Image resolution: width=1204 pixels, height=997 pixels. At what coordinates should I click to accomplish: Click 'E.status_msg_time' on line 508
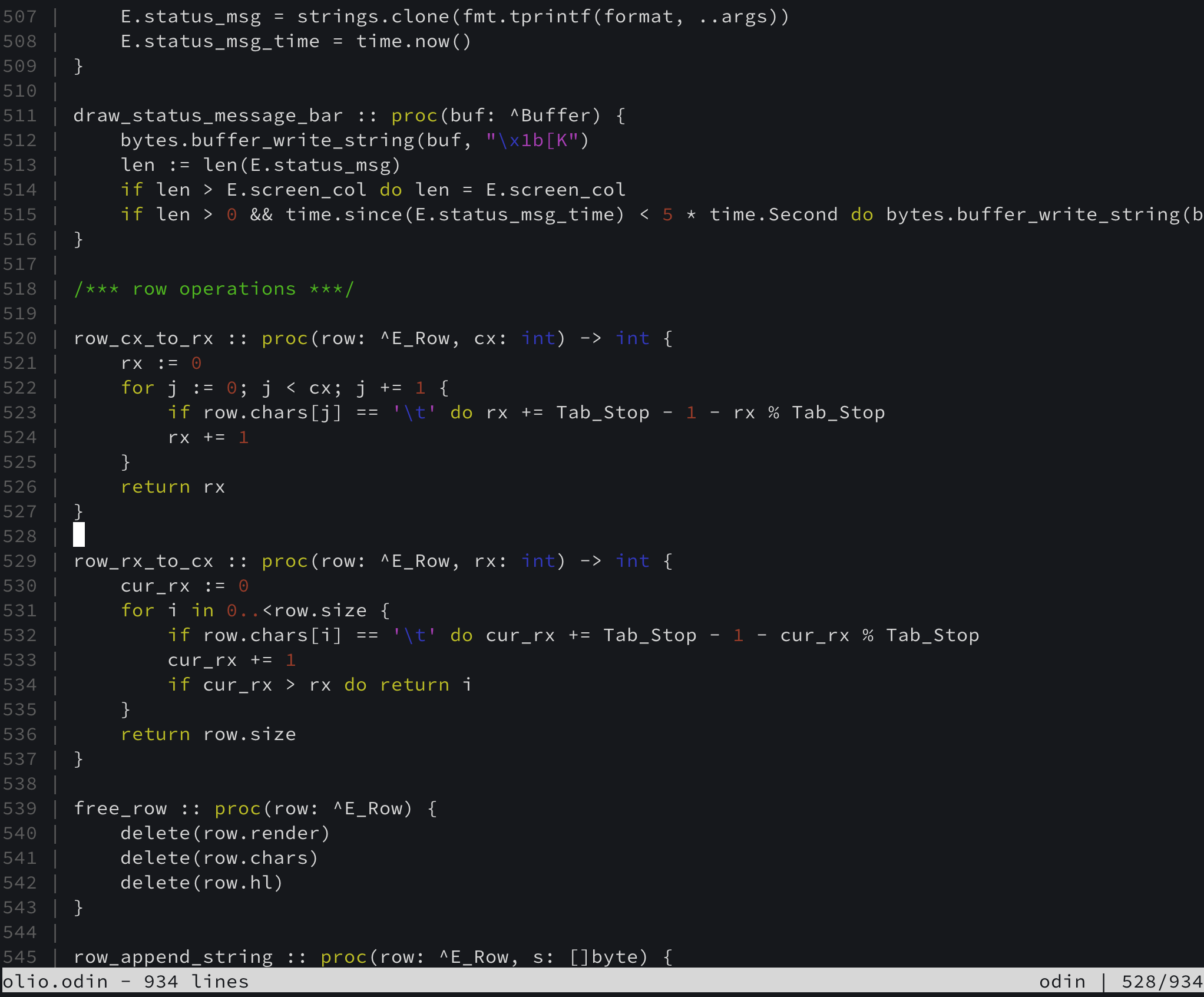click(220, 41)
